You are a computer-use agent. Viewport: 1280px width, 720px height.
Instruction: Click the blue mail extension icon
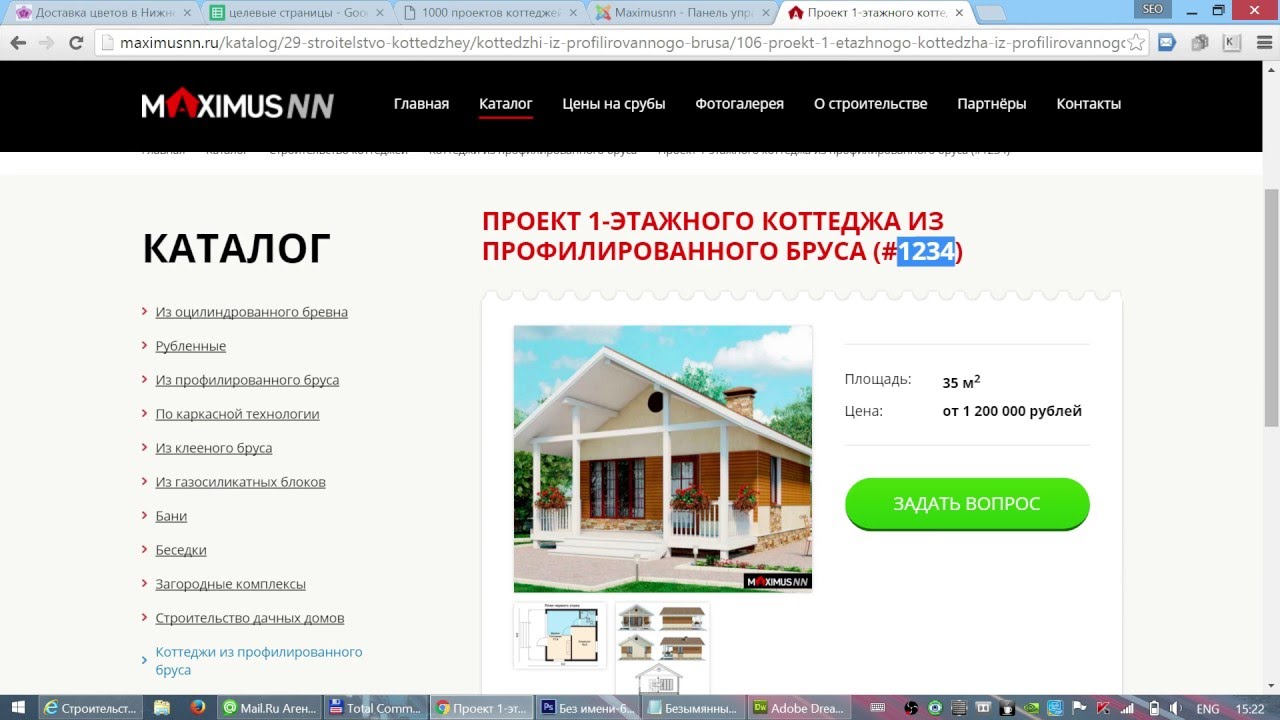pos(1167,43)
